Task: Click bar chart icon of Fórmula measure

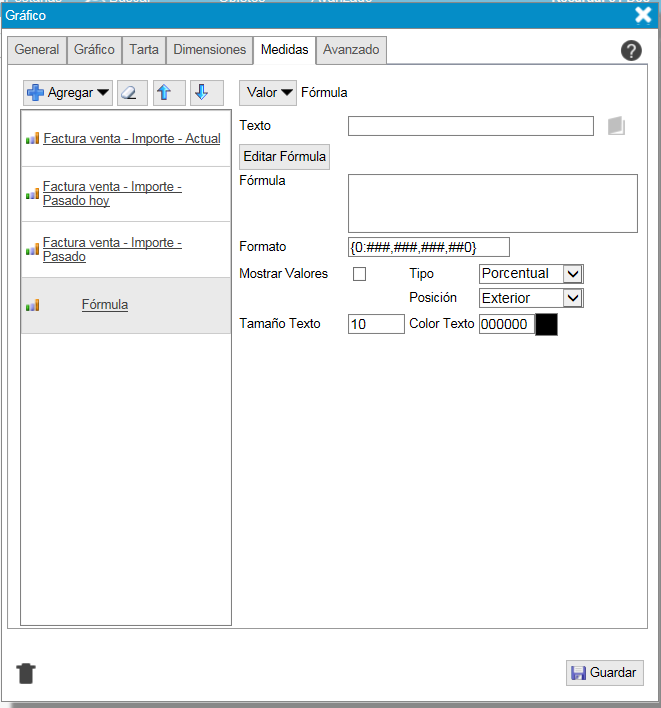Action: pos(33,305)
